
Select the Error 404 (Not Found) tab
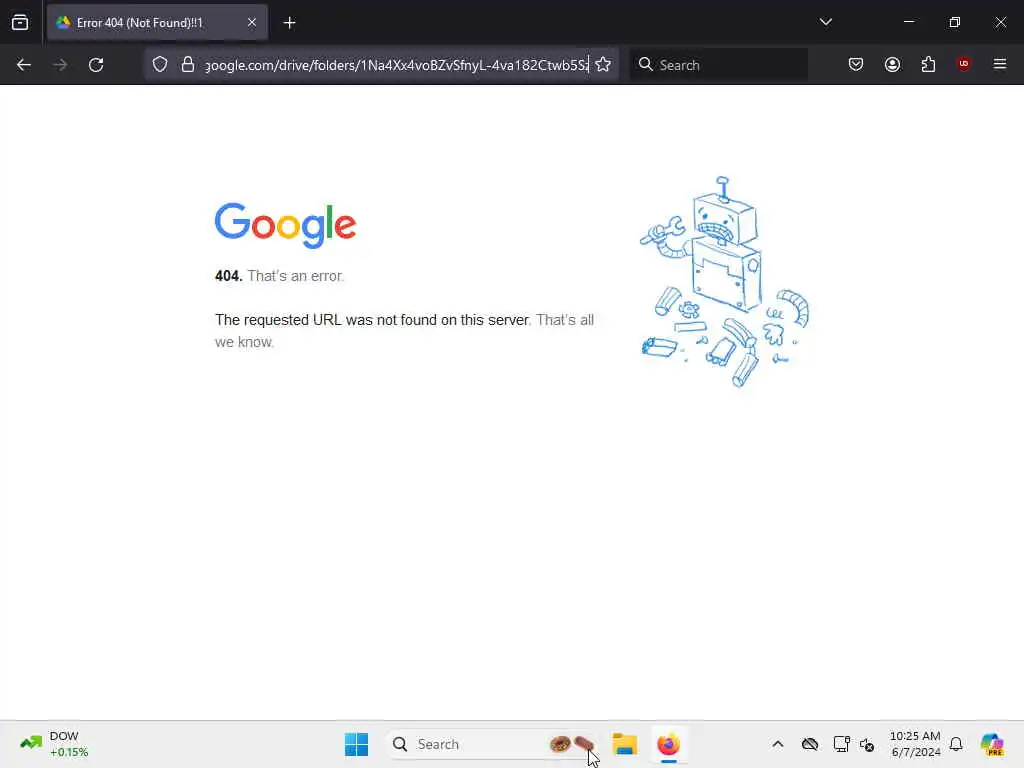[157, 22]
